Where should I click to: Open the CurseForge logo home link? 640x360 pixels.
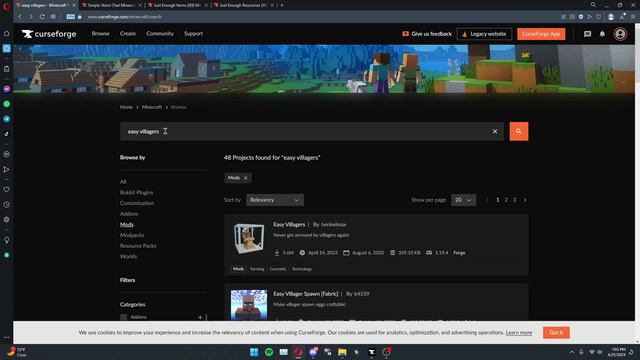click(x=49, y=34)
